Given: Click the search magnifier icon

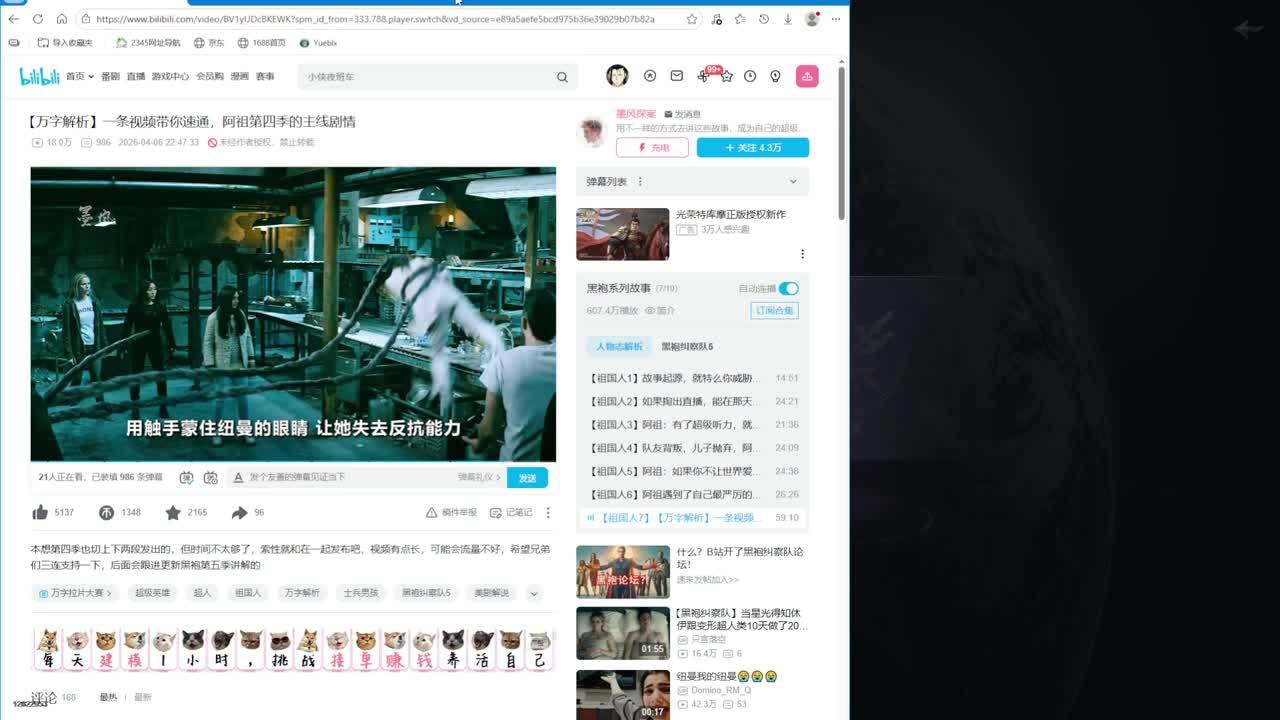Looking at the screenshot, I should pyautogui.click(x=562, y=77).
